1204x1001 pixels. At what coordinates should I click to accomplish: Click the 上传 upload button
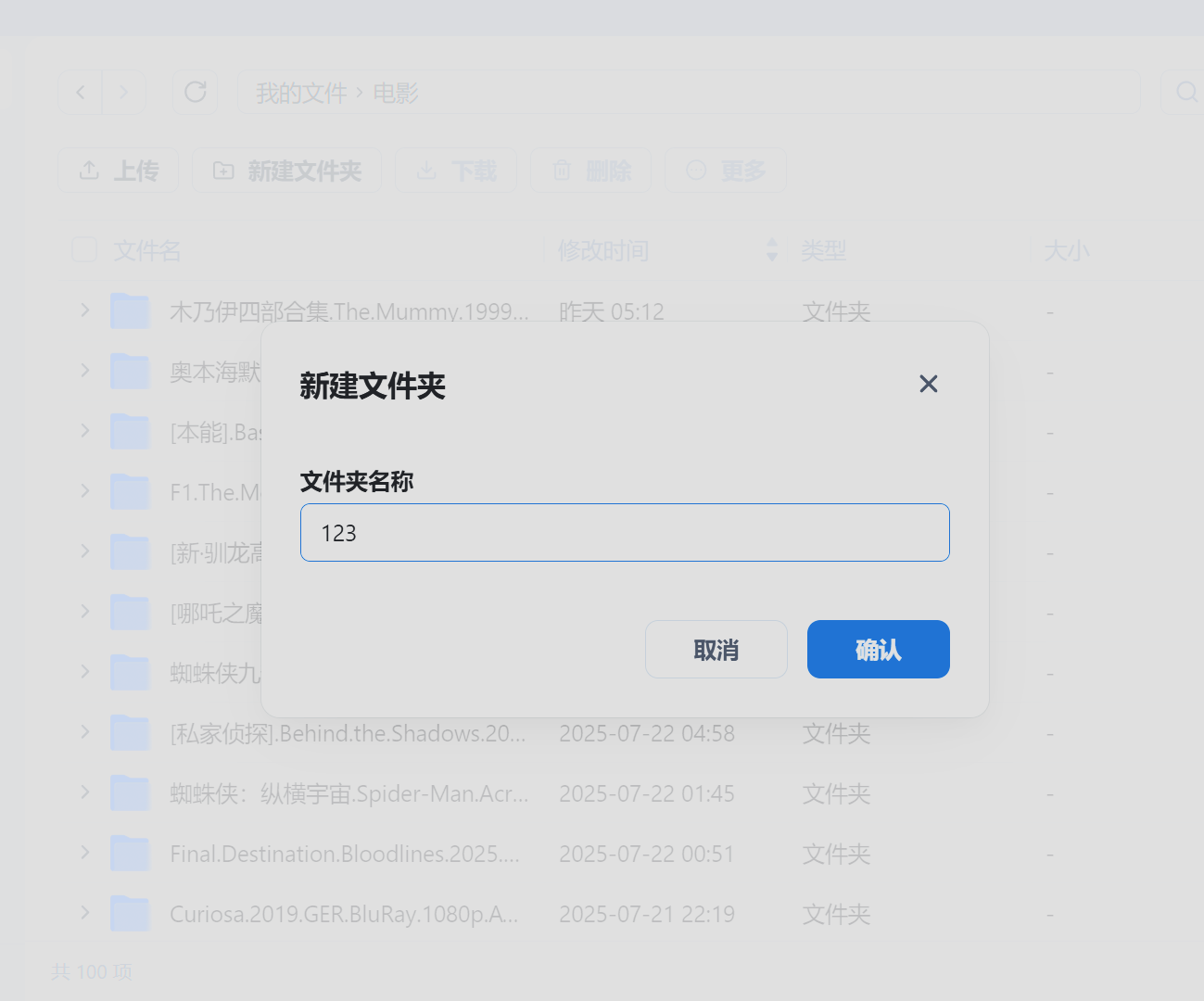point(119,171)
